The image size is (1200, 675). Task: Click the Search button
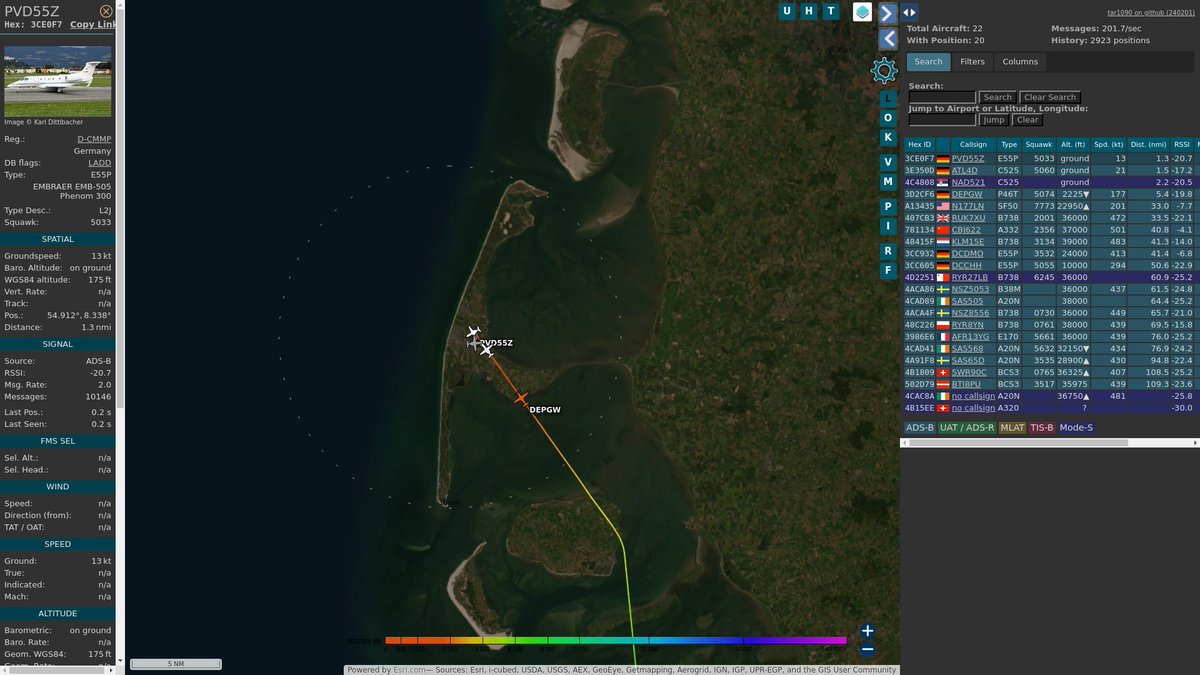pos(997,98)
